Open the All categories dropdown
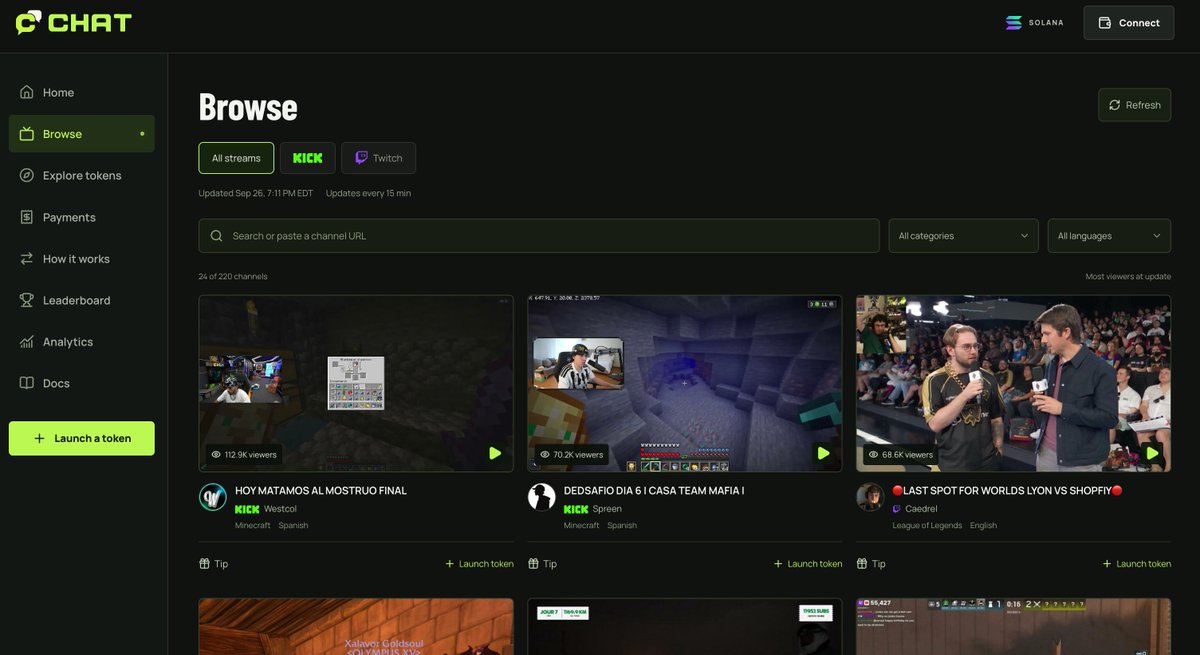Viewport: 1200px width, 655px height. (963, 236)
